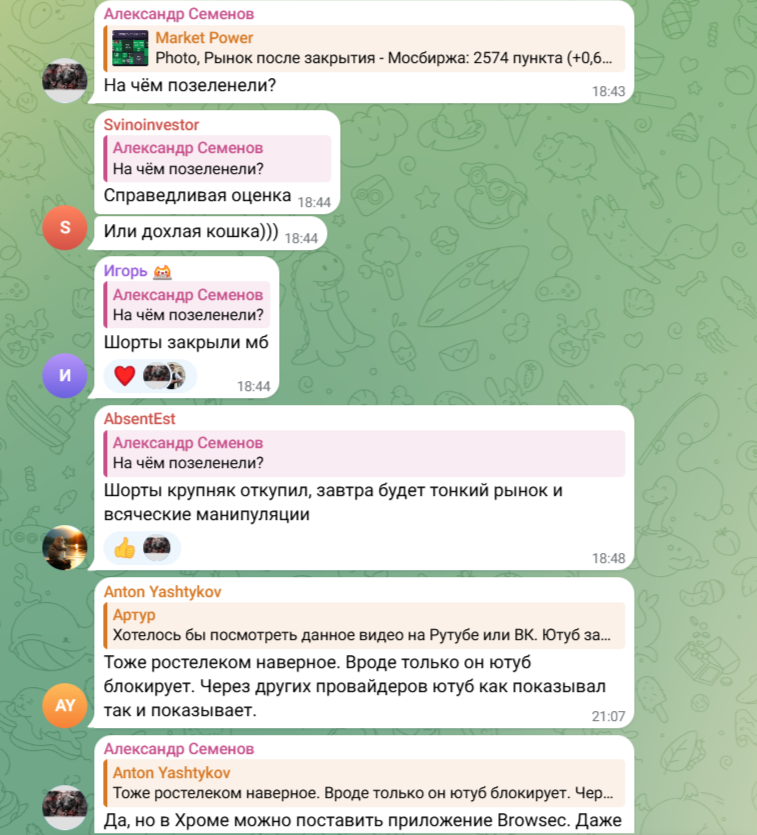The image size is (757, 835).
Task: Click reactor avatars on Игорь's heart reaction
Action: point(164,375)
